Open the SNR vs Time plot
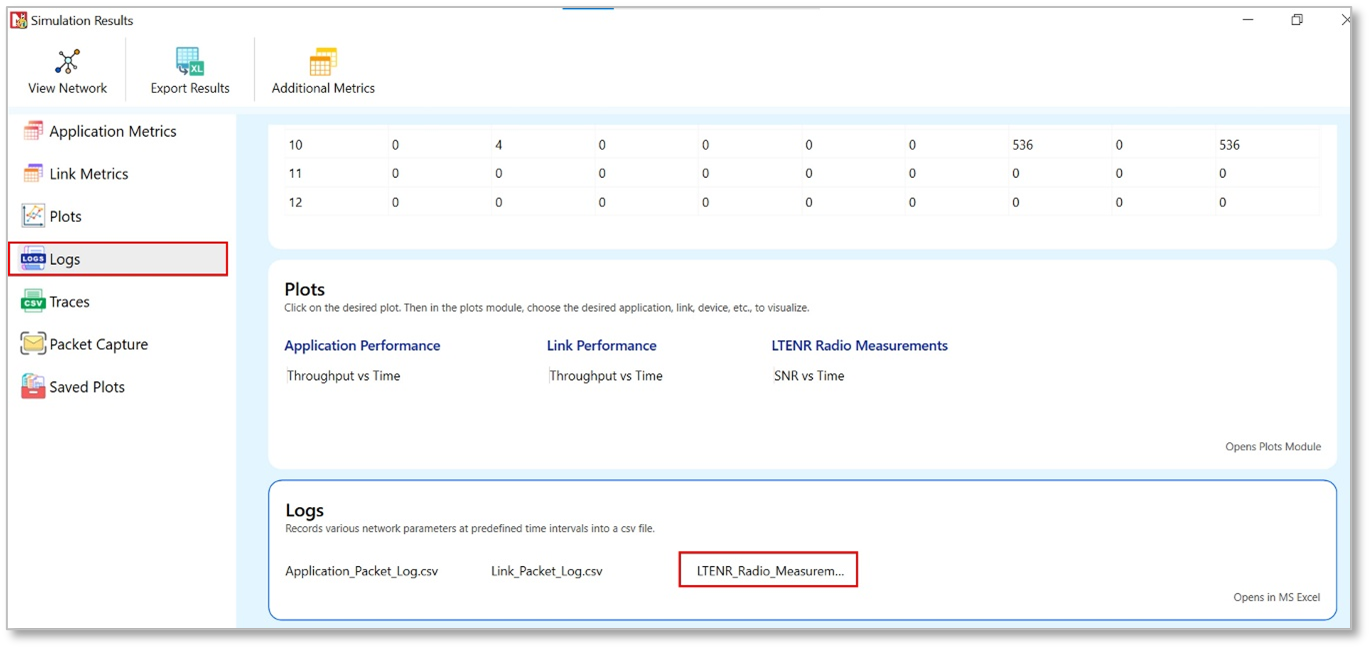Viewport: 1371px width, 649px height. pyautogui.click(x=808, y=376)
